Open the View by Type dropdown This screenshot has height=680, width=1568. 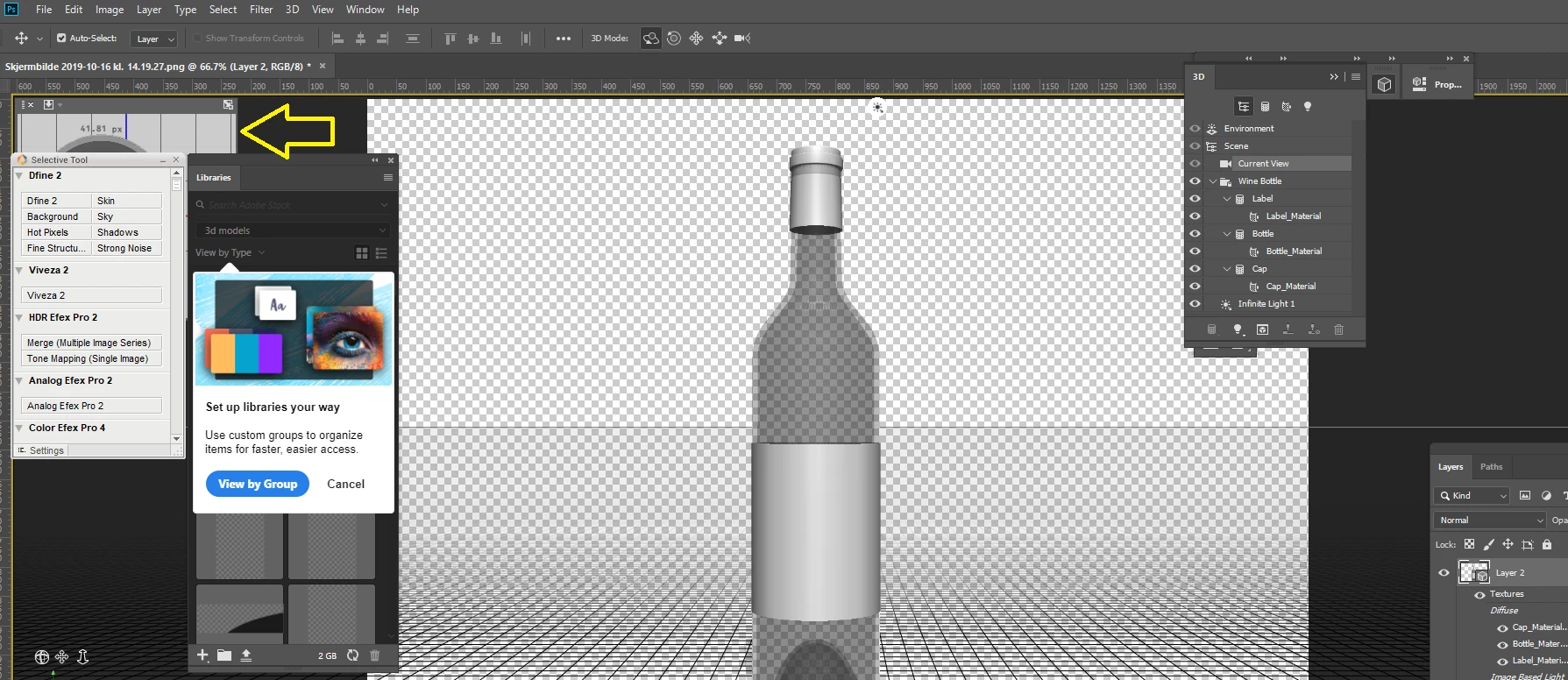[230, 252]
